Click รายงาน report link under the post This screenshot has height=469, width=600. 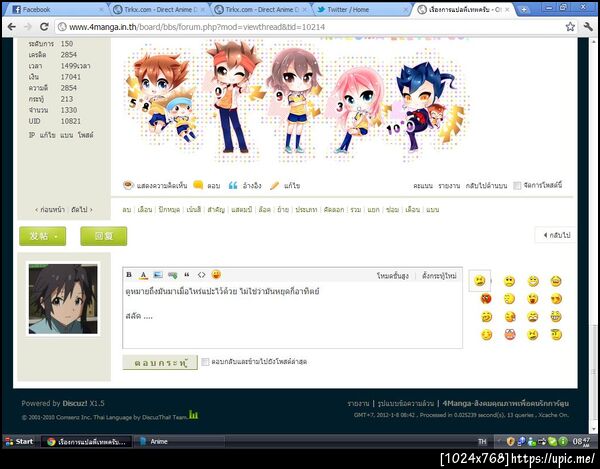tap(449, 186)
